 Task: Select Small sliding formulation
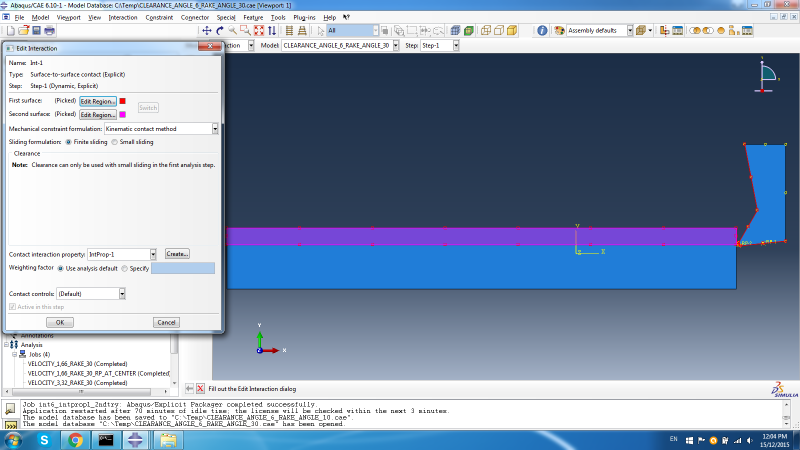click(x=114, y=142)
